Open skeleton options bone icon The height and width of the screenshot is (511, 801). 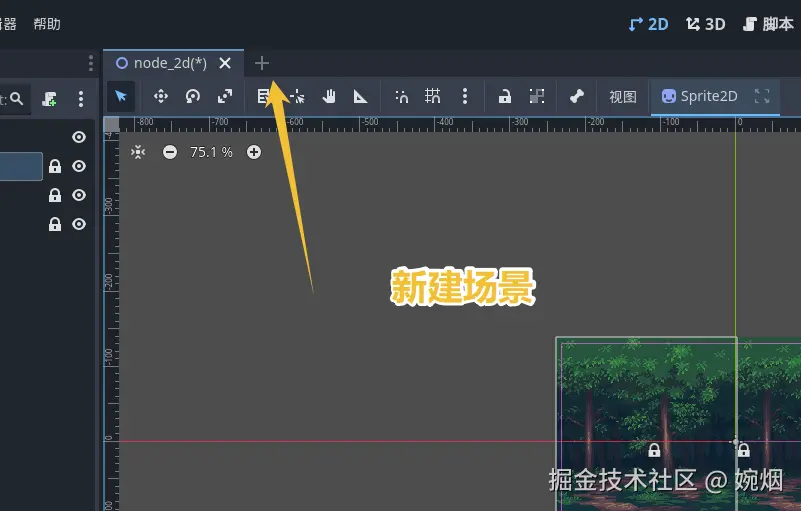tap(577, 96)
